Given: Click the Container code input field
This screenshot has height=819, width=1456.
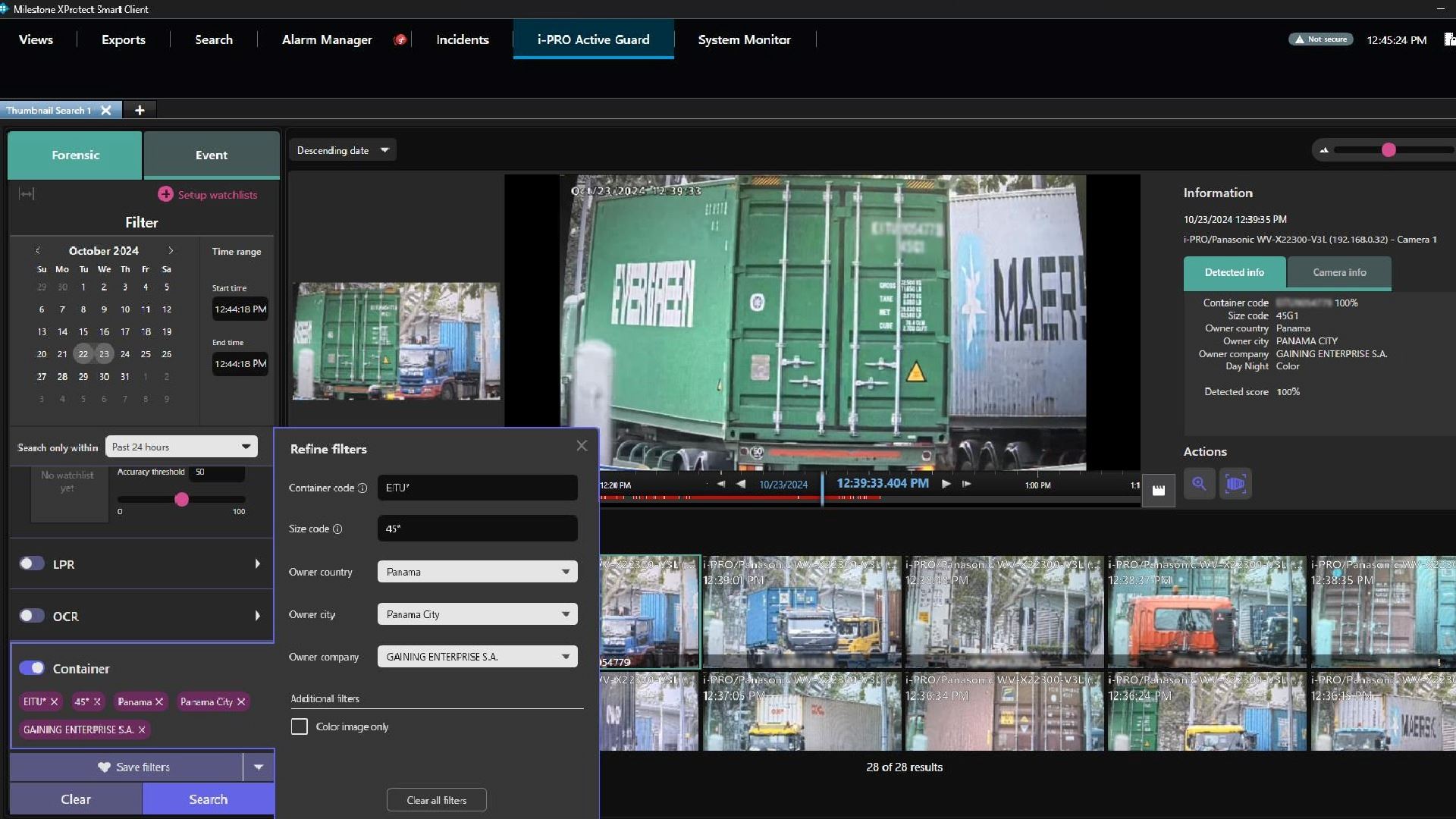Looking at the screenshot, I should 478,488.
